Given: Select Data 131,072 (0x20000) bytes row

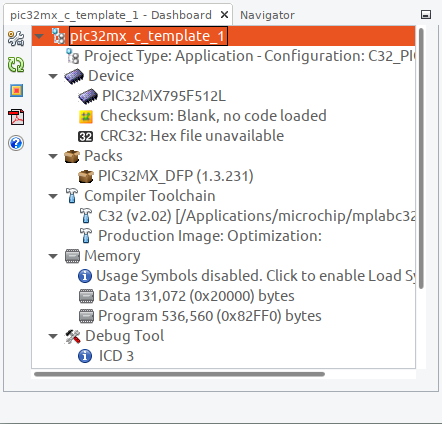Looking at the screenshot, I should coord(196,296).
